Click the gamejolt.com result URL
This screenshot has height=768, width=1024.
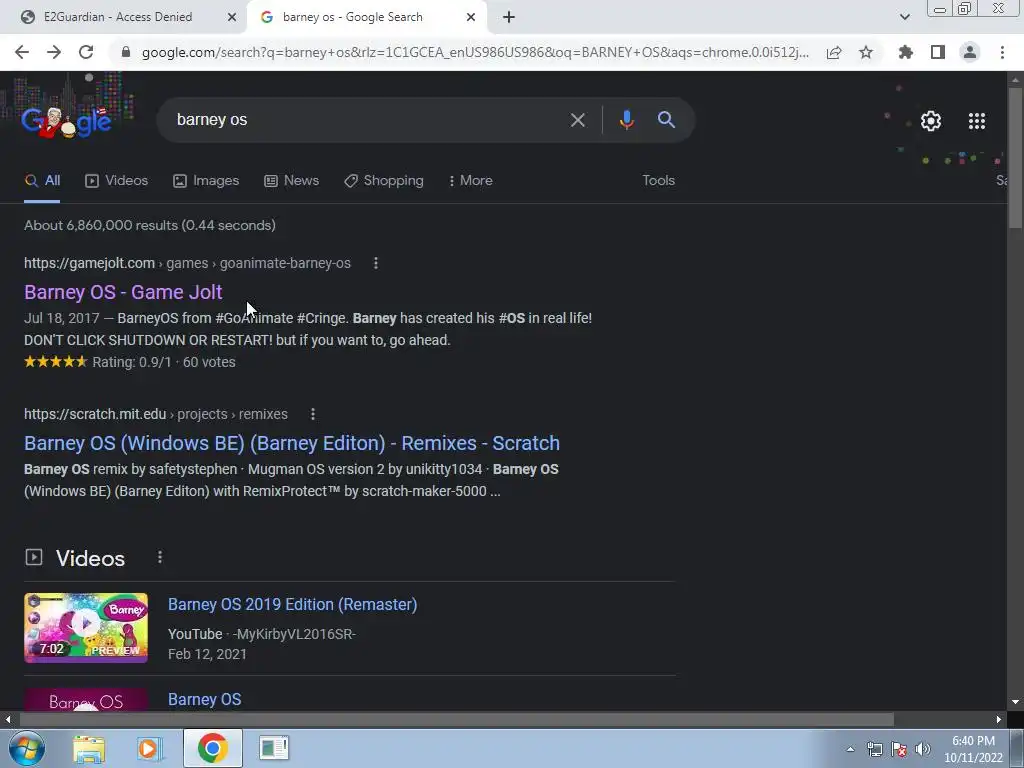(187, 263)
